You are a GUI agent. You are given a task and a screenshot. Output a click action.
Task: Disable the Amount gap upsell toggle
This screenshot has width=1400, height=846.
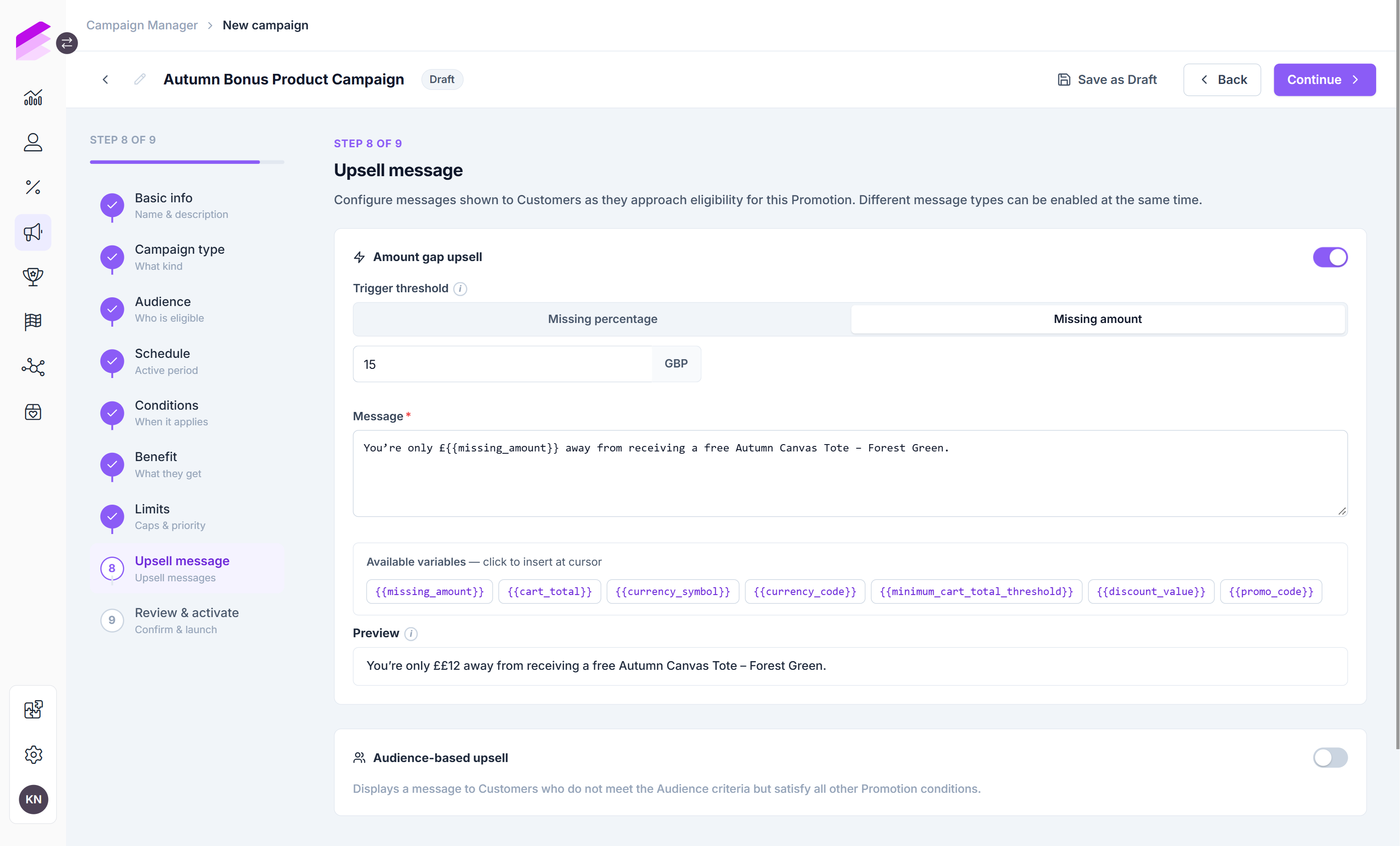1329,257
